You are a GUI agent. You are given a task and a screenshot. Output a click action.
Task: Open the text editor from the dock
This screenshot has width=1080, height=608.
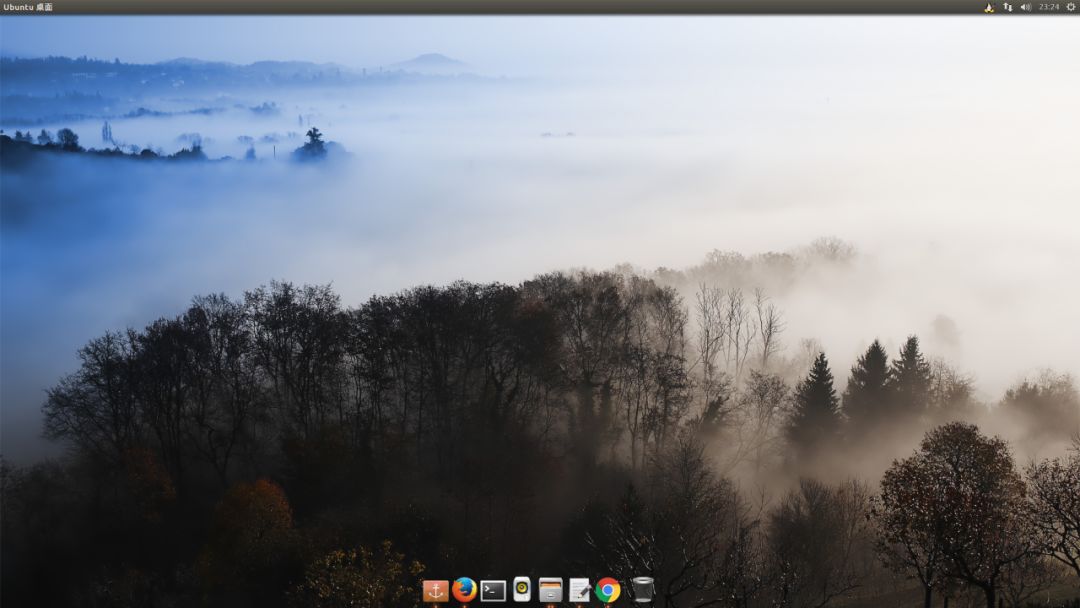[579, 590]
